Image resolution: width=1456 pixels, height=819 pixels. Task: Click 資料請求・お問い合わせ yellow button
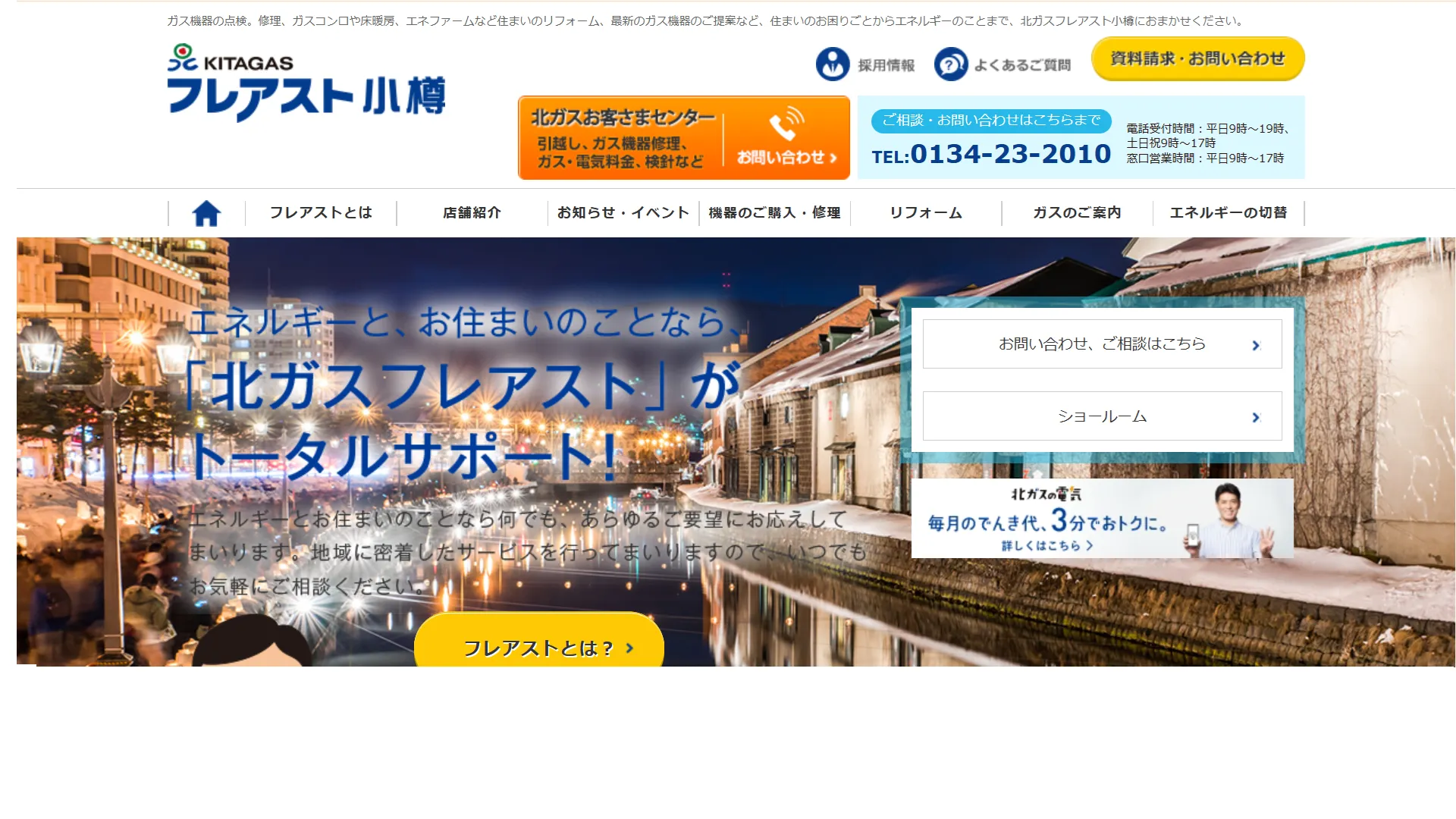(1198, 58)
